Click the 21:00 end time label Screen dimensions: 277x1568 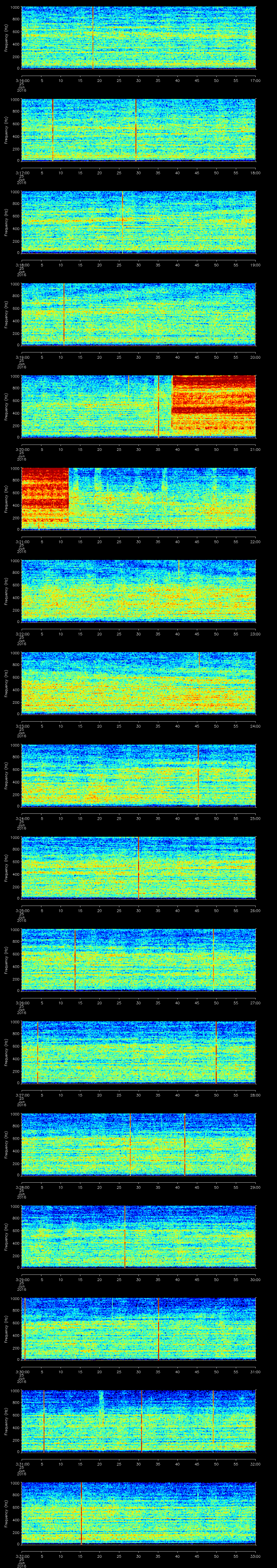point(255,449)
